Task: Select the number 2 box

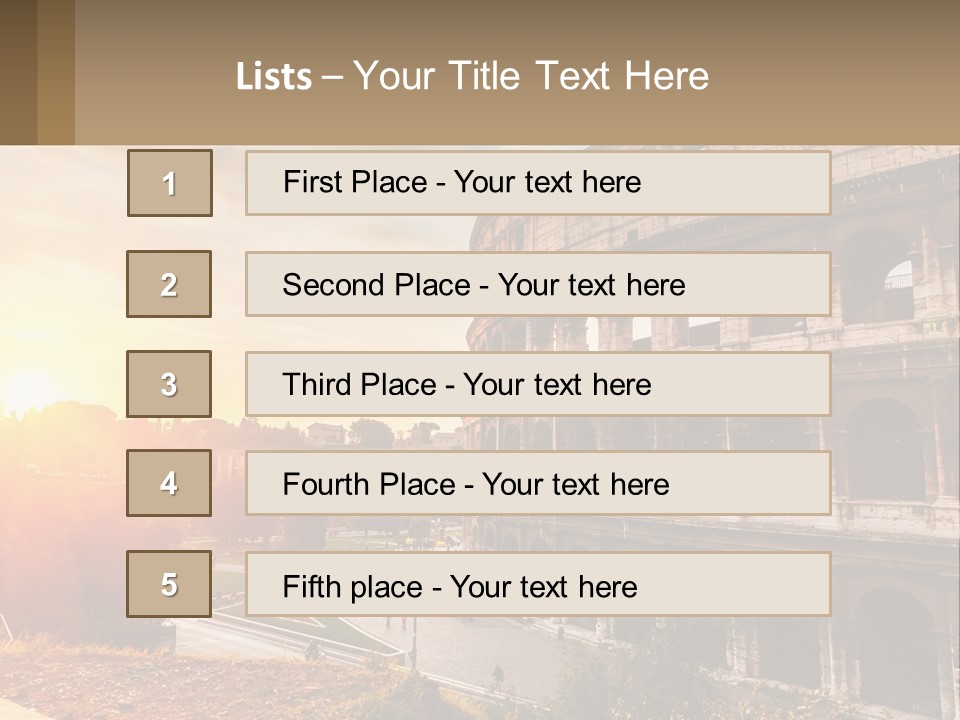Action: [x=169, y=284]
